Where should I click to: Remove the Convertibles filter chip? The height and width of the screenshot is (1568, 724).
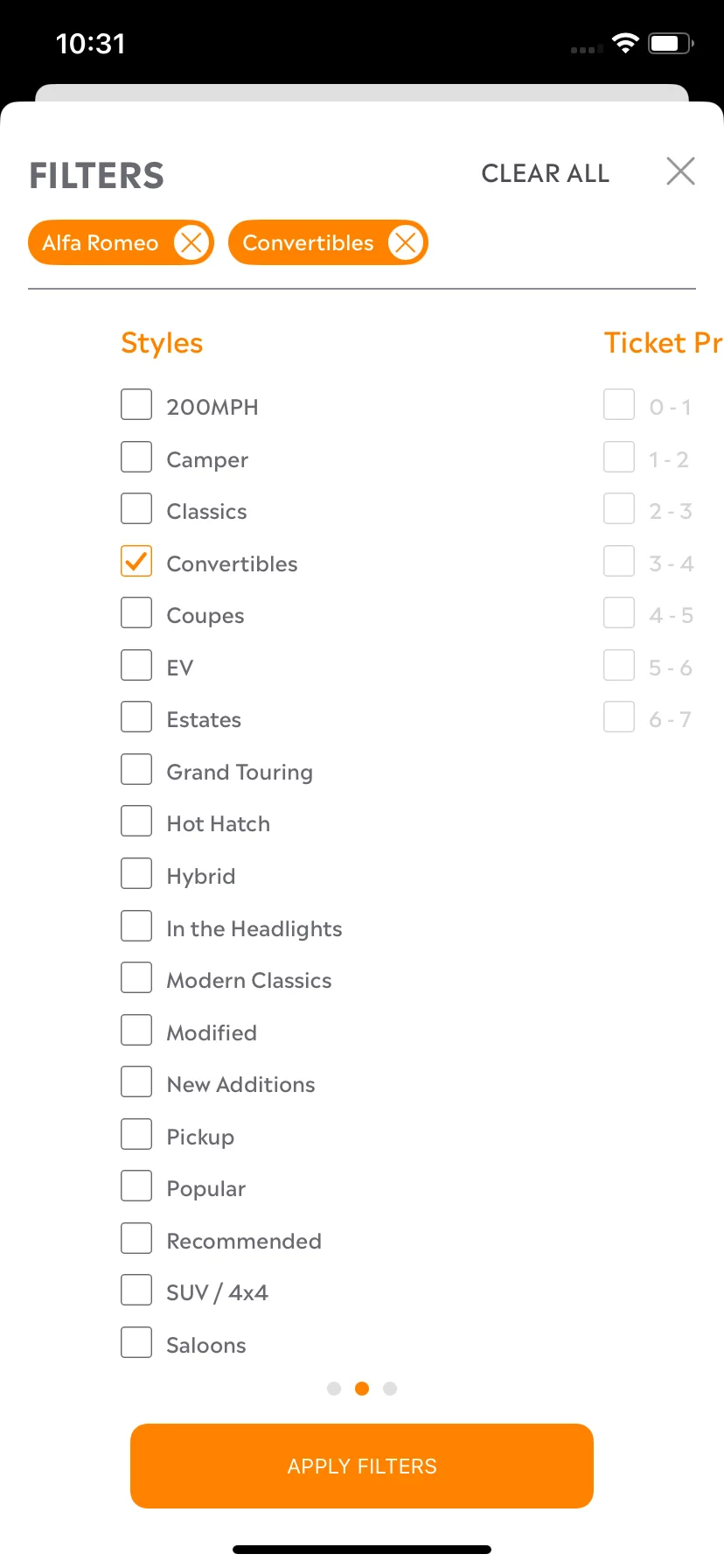[x=405, y=242]
